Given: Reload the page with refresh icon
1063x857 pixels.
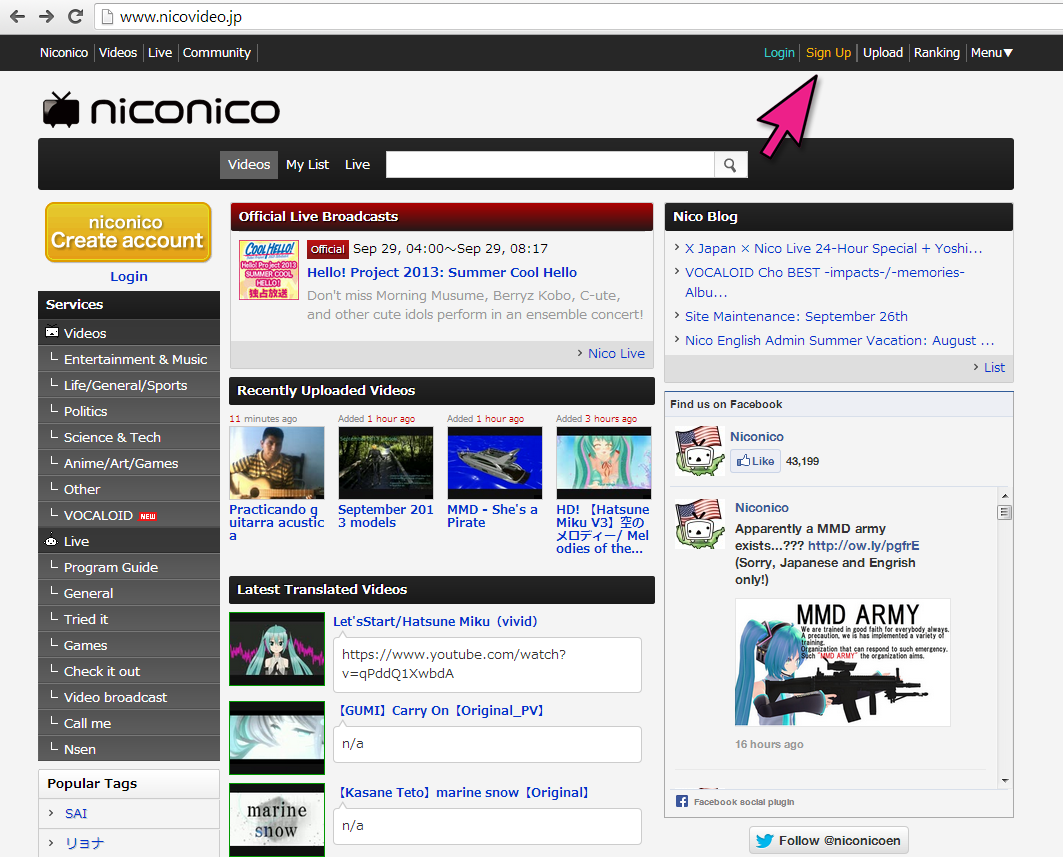Looking at the screenshot, I should tap(75, 16).
